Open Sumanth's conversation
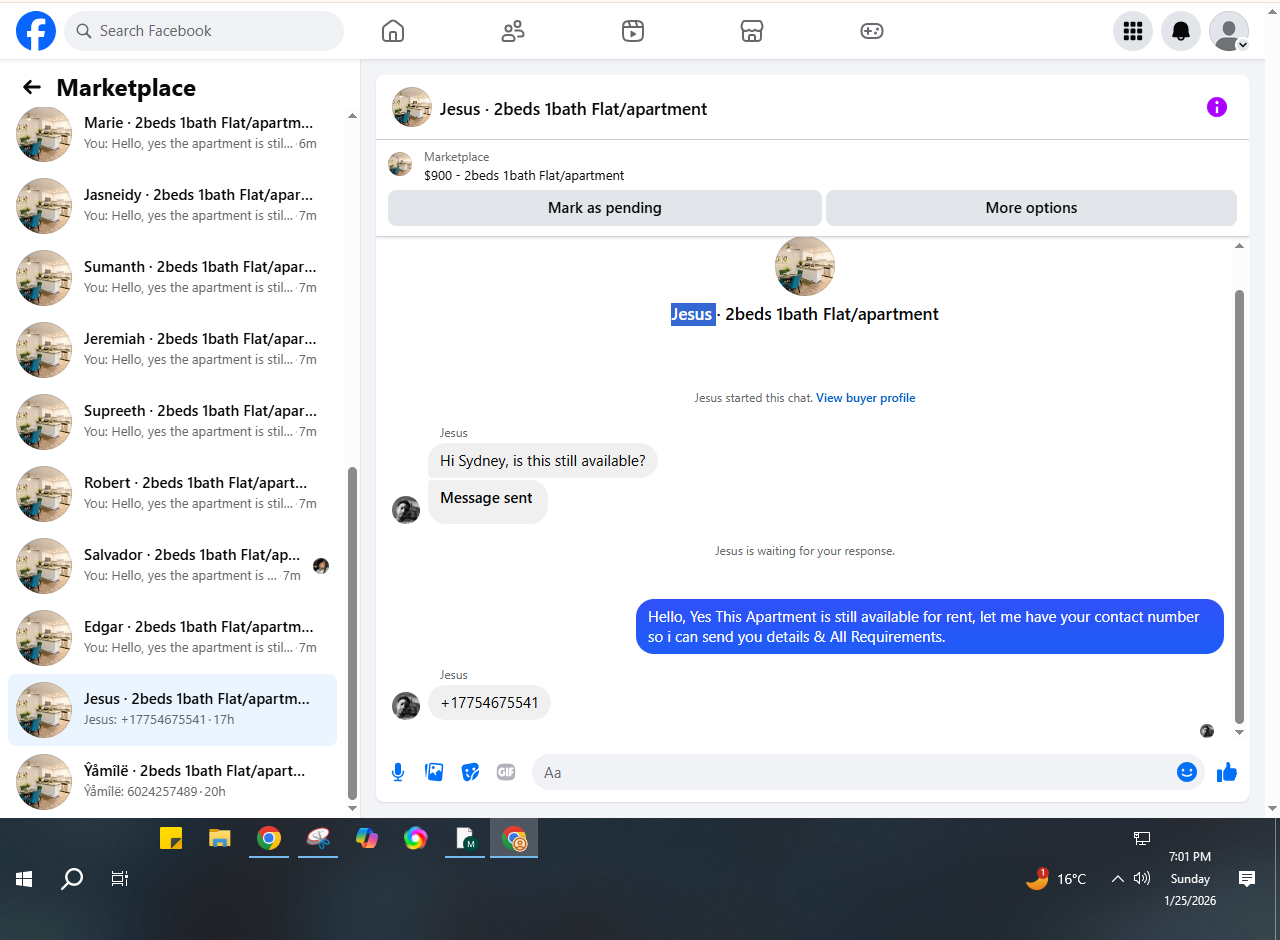This screenshot has width=1280, height=940. (172, 278)
